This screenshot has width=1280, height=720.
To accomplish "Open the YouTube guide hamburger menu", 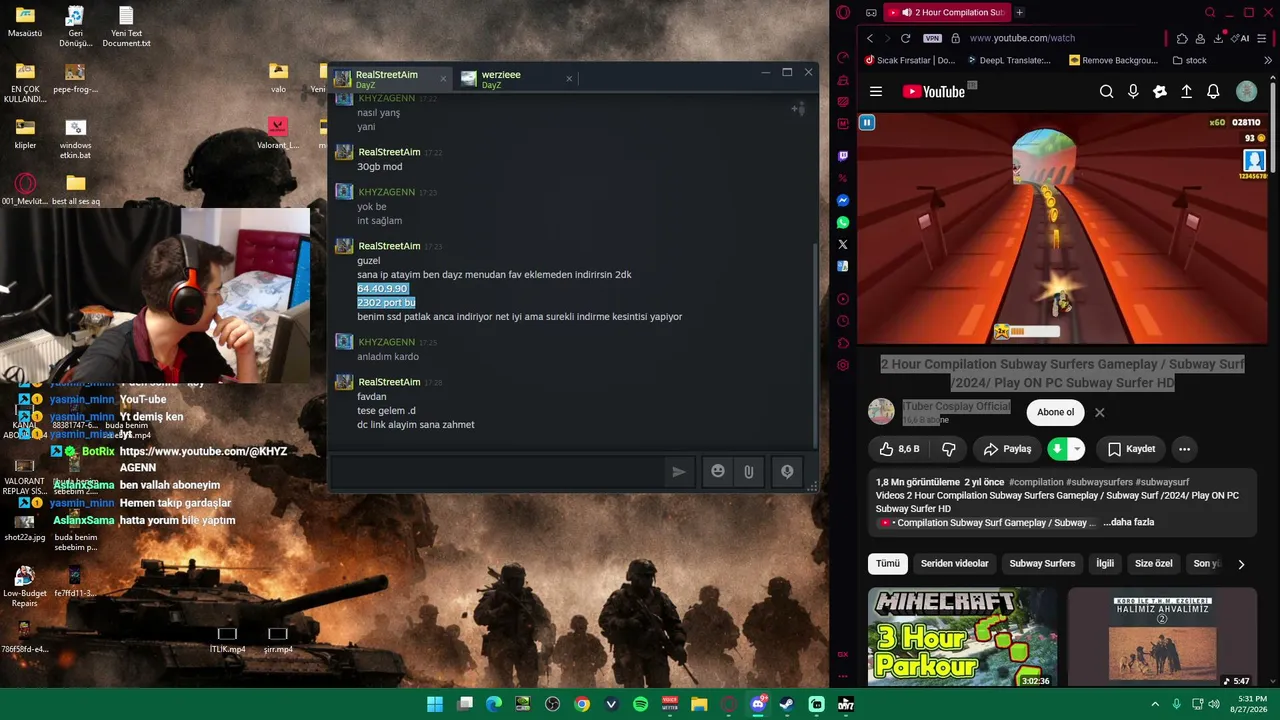I will [x=876, y=92].
